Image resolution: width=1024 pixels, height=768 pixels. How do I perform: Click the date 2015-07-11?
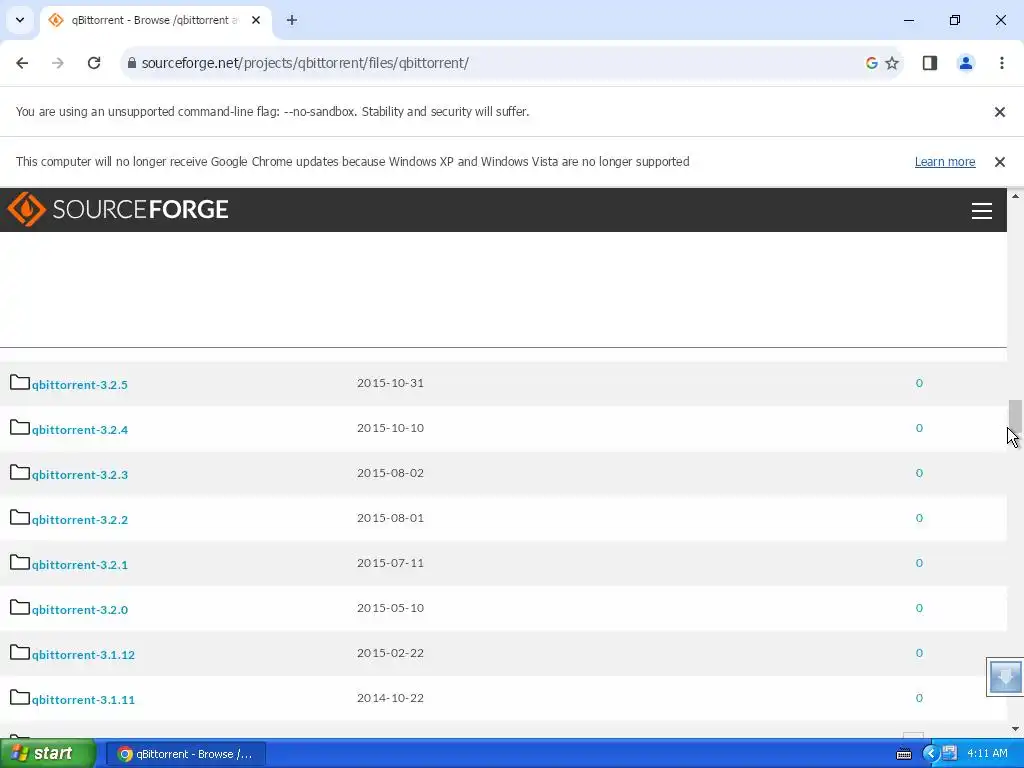(391, 563)
